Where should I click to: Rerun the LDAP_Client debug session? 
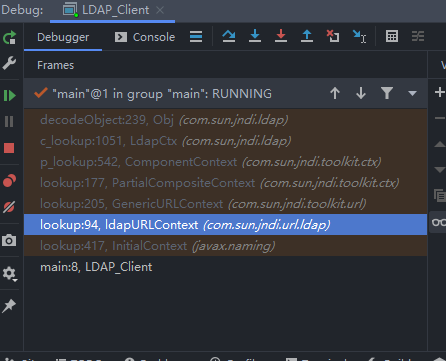(x=9, y=37)
